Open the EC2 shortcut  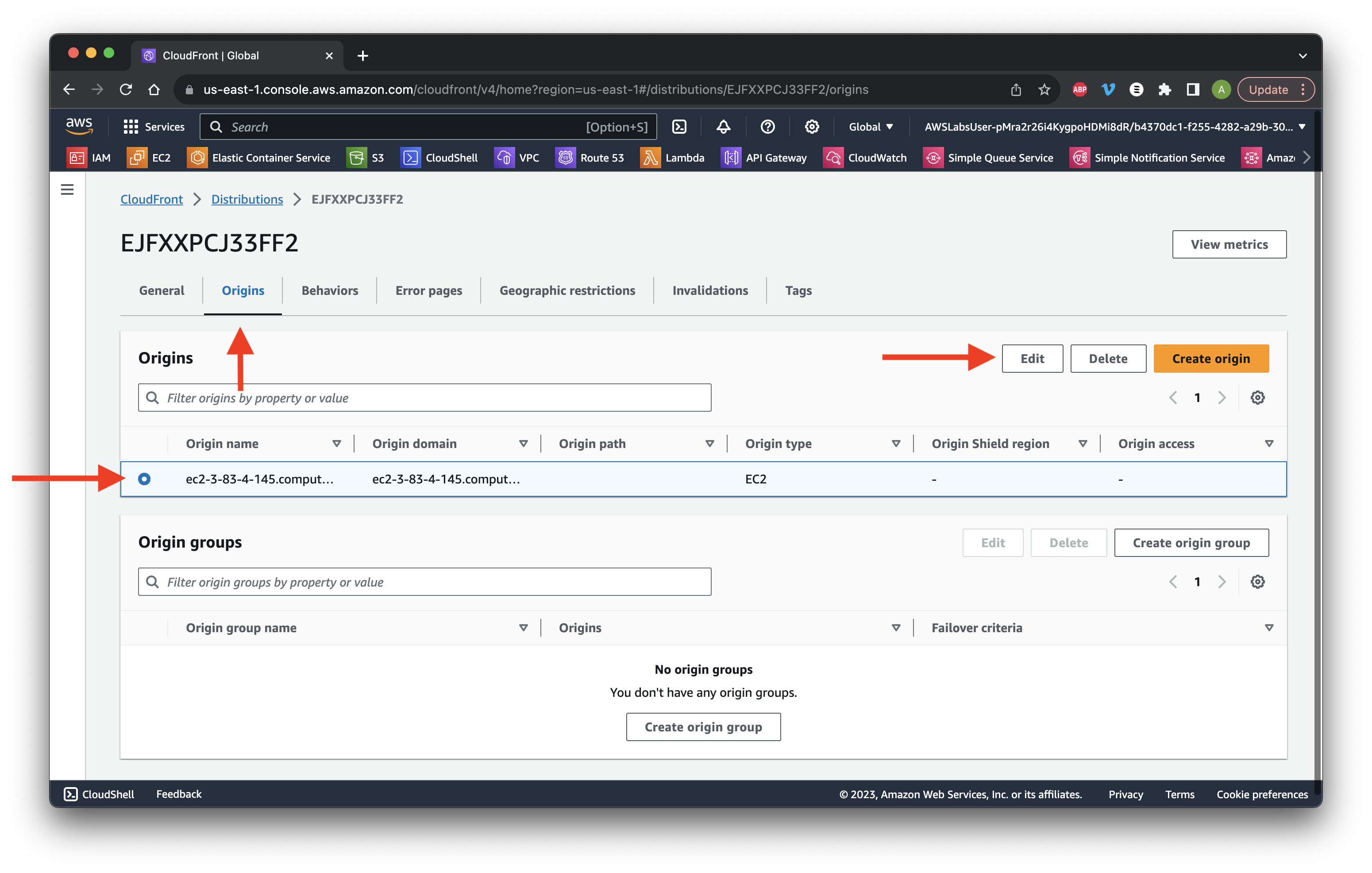click(x=149, y=158)
